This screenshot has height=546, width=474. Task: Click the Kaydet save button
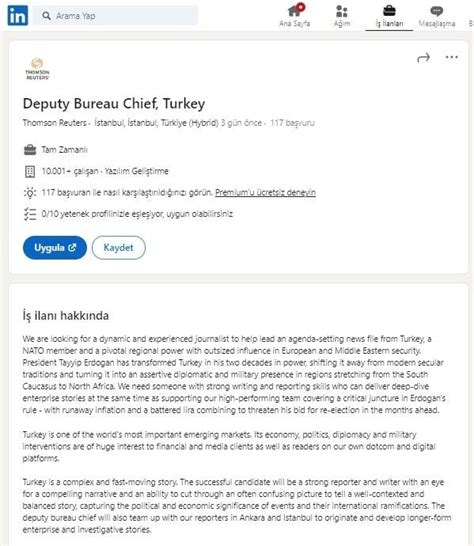click(118, 248)
